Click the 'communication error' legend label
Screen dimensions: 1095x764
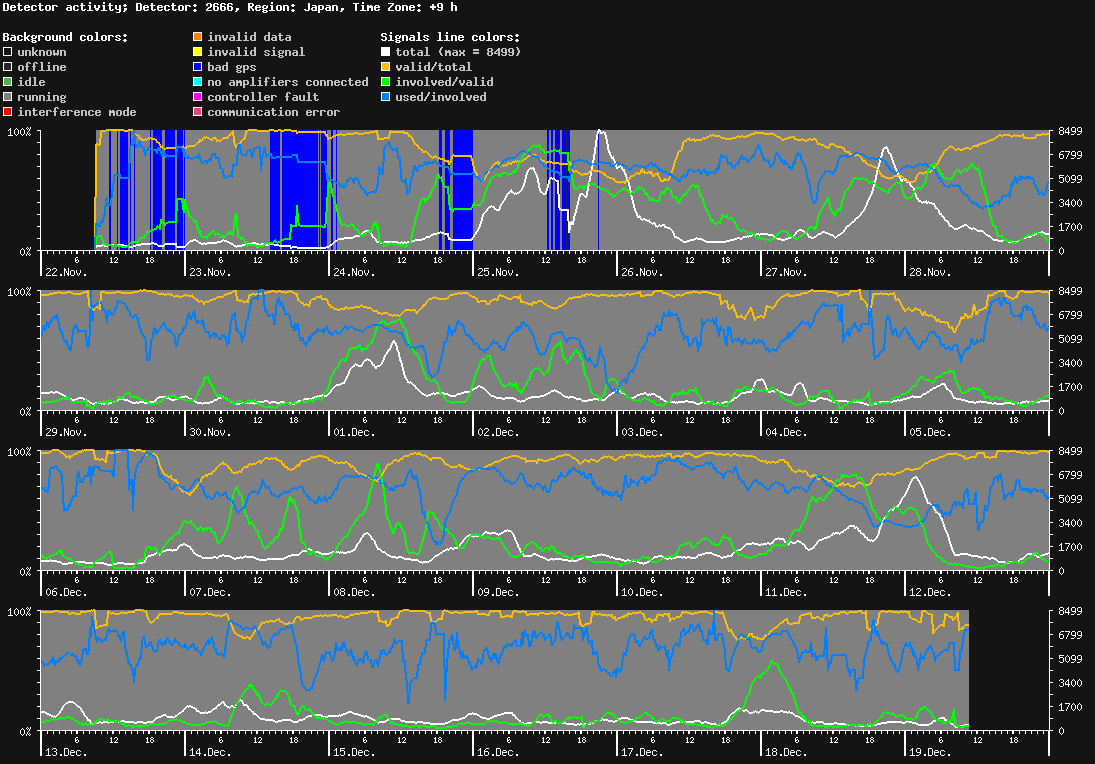(x=273, y=112)
